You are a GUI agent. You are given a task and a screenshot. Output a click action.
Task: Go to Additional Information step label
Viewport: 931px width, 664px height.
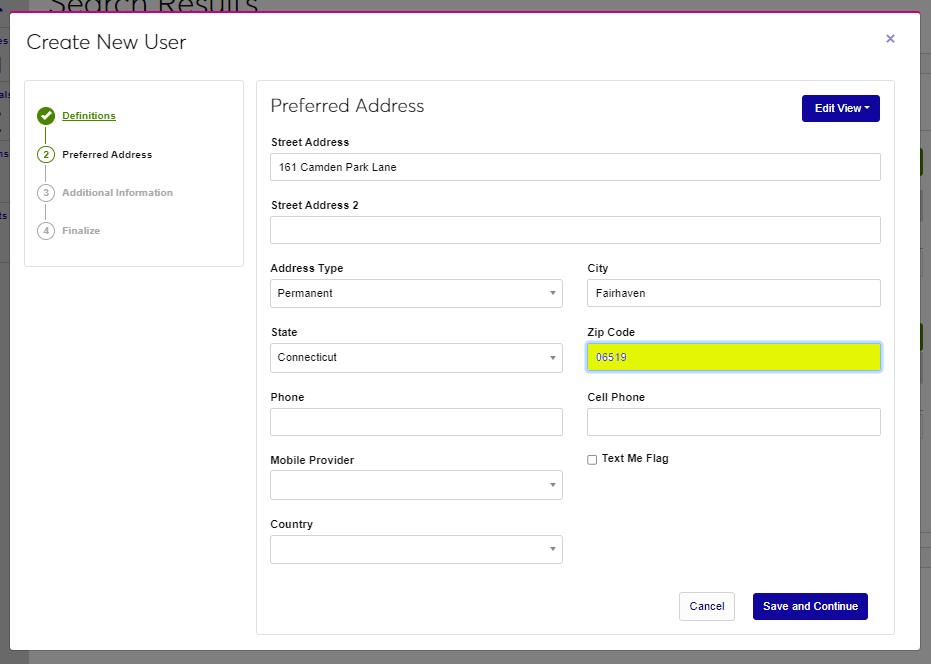117,193
